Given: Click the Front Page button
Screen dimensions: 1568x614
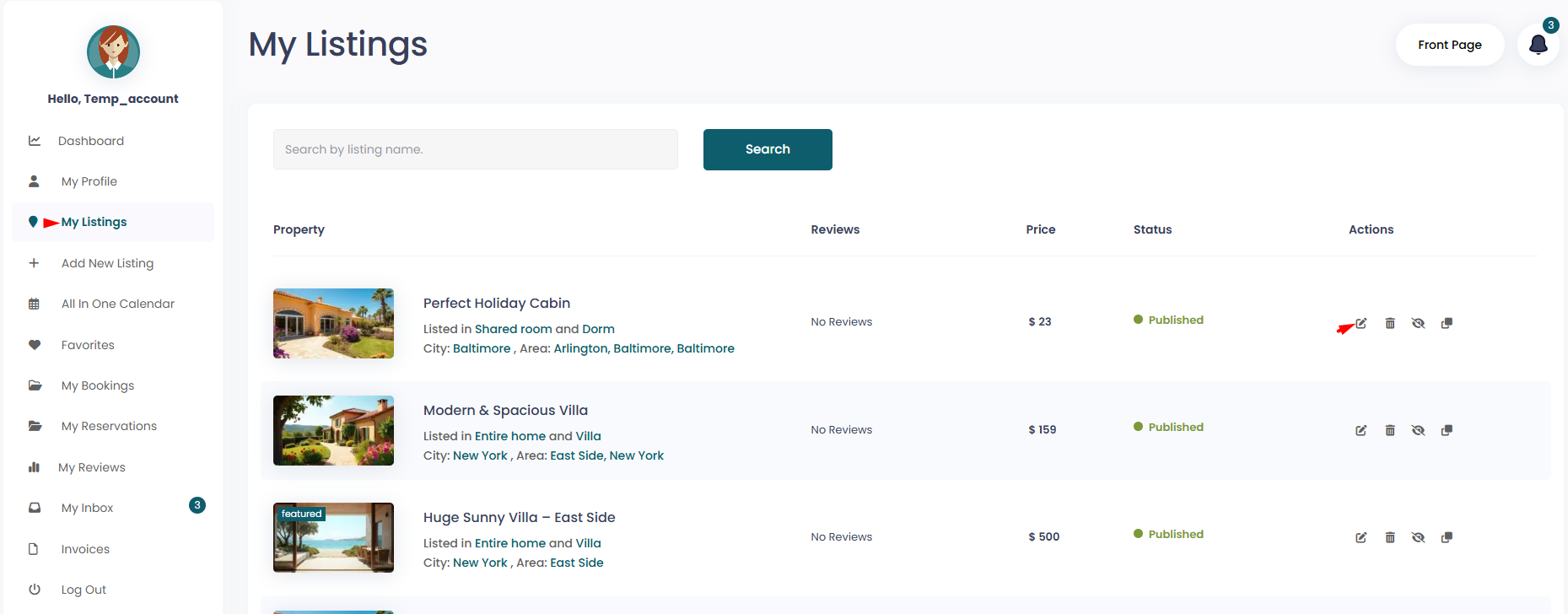Looking at the screenshot, I should pos(1449,45).
